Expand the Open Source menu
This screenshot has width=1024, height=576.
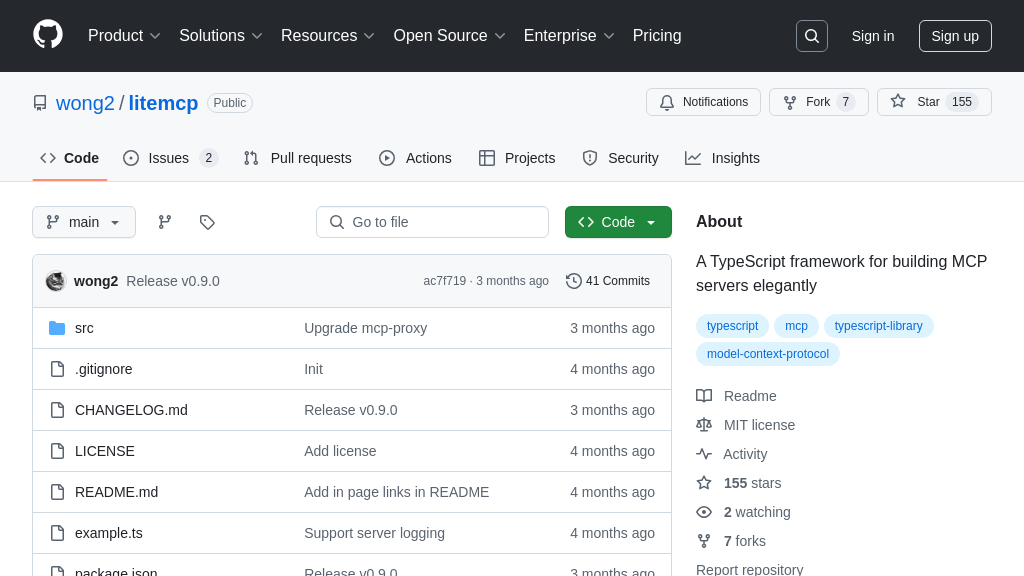click(449, 36)
